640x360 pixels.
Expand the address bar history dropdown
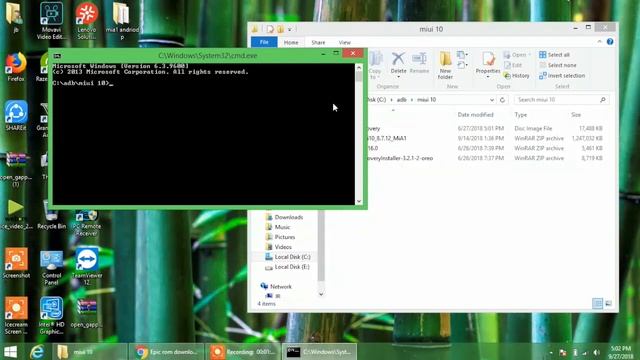coord(492,100)
